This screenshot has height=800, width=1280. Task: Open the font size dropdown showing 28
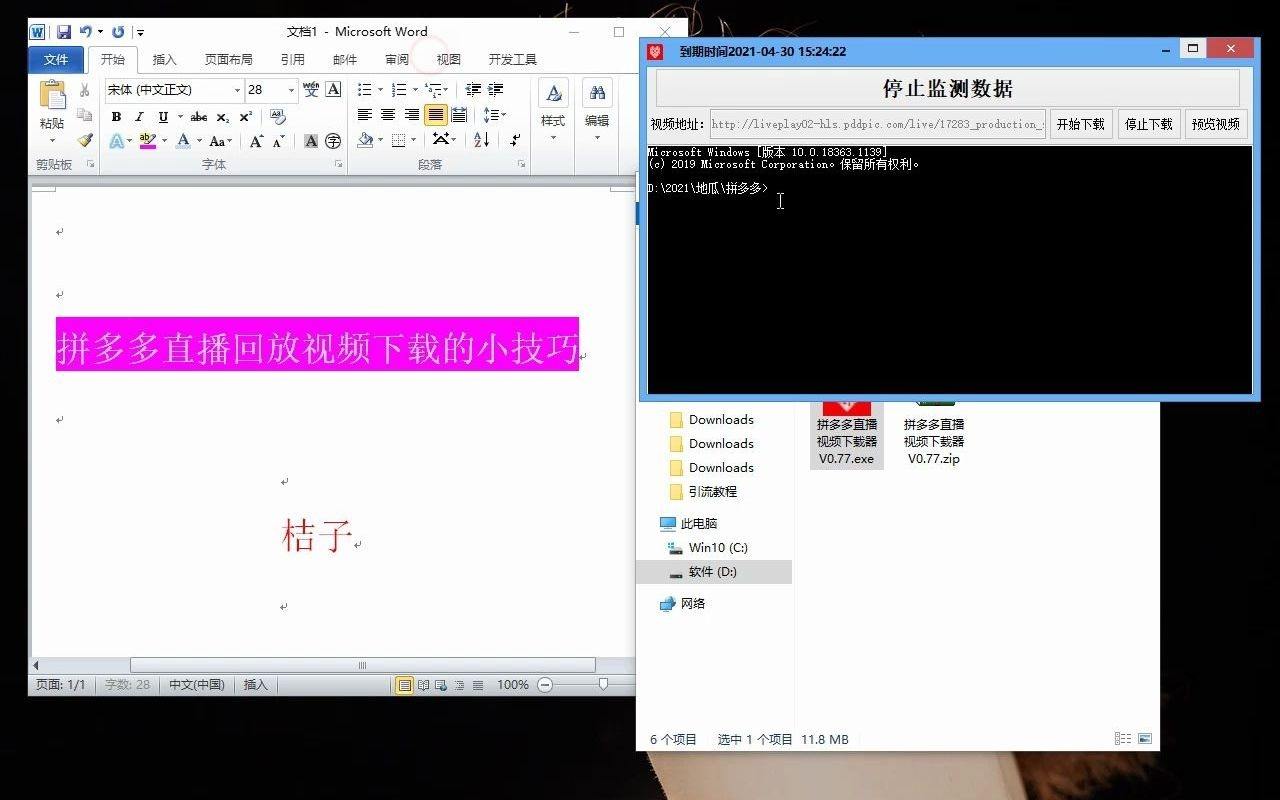point(292,90)
